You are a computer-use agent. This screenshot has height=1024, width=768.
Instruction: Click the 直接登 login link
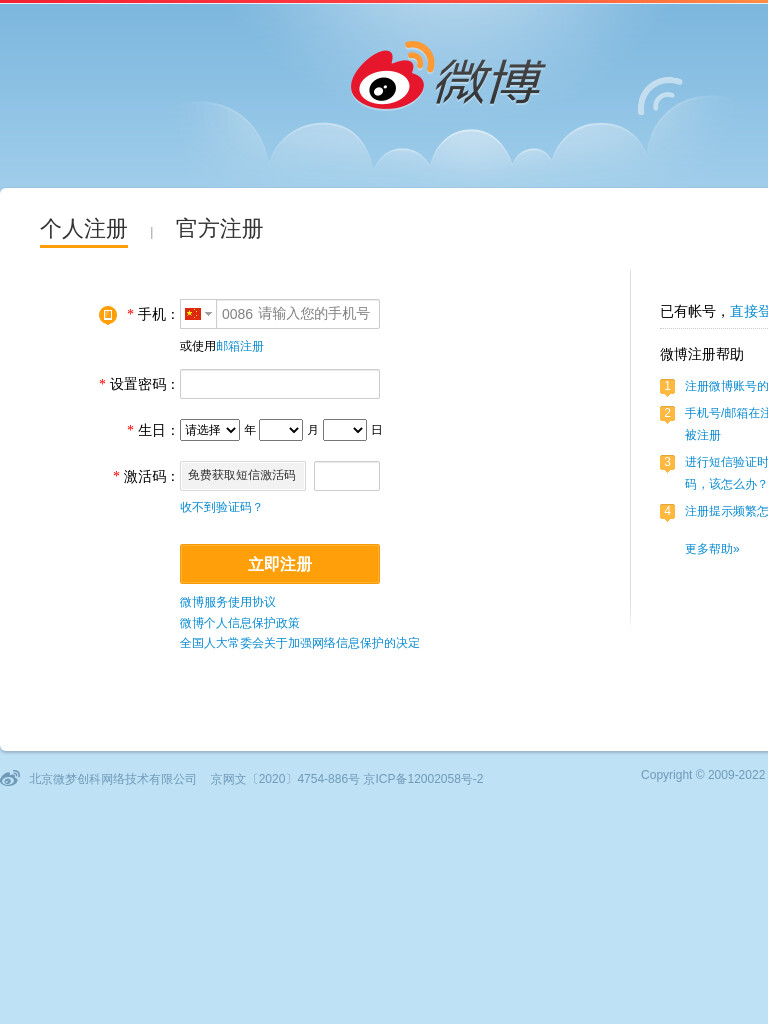pos(748,312)
